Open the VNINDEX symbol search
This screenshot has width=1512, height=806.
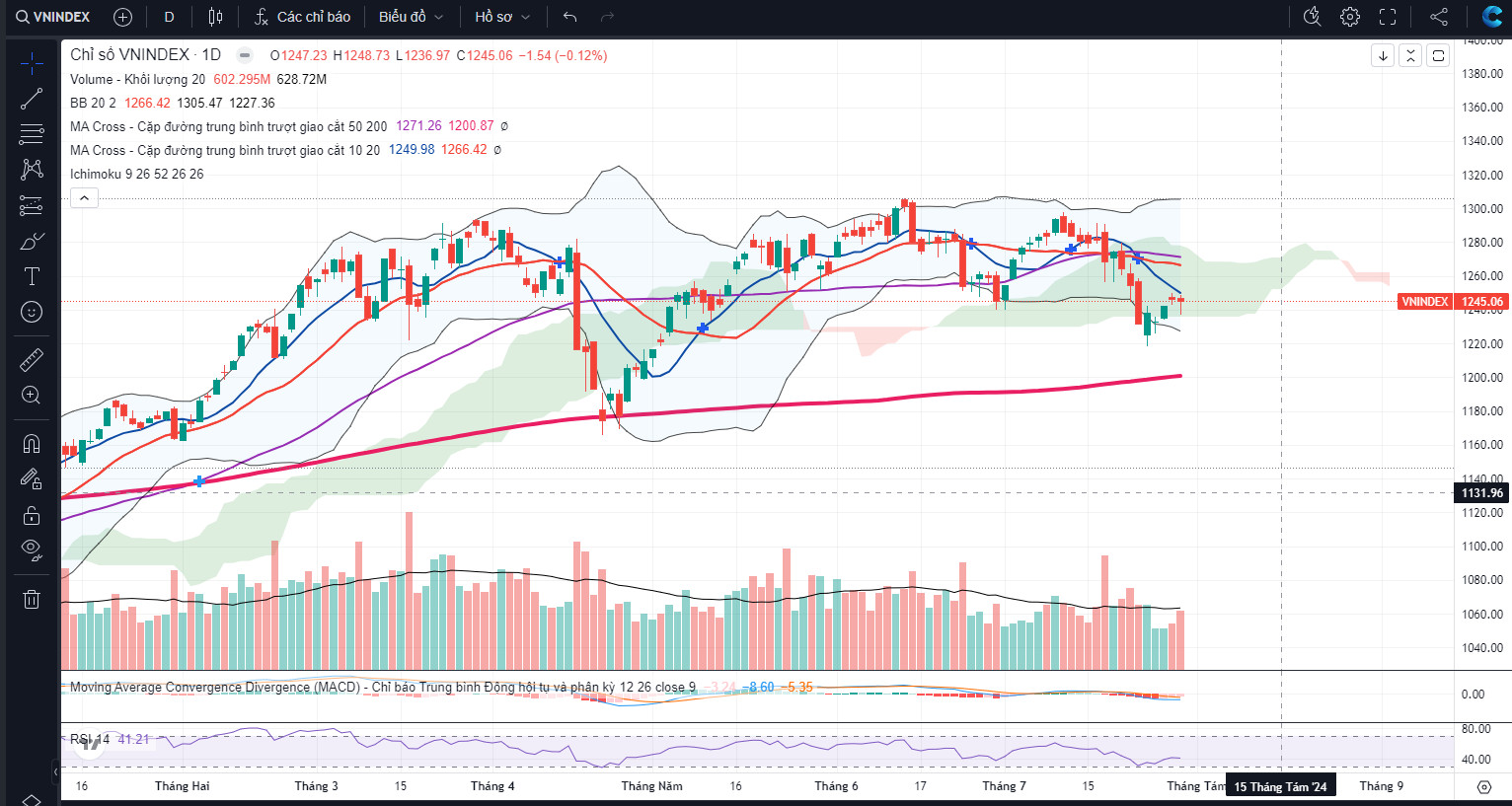pyautogui.click(x=53, y=17)
